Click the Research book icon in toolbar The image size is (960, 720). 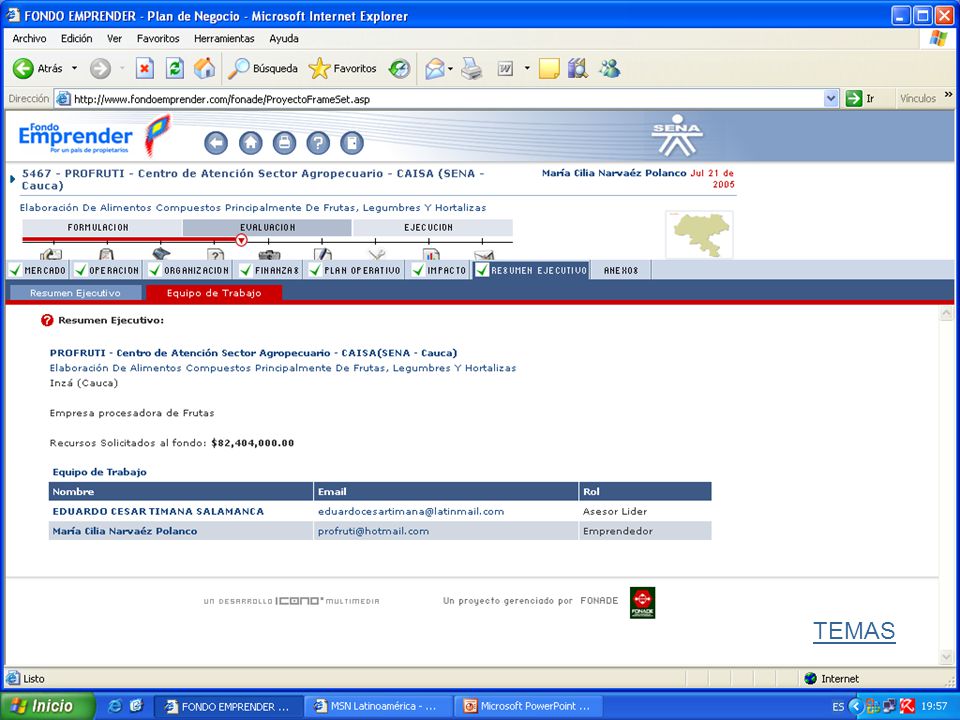577,68
